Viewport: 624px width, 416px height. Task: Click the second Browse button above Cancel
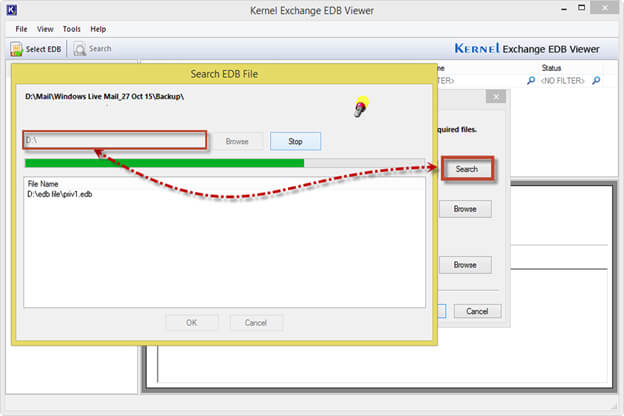click(465, 265)
